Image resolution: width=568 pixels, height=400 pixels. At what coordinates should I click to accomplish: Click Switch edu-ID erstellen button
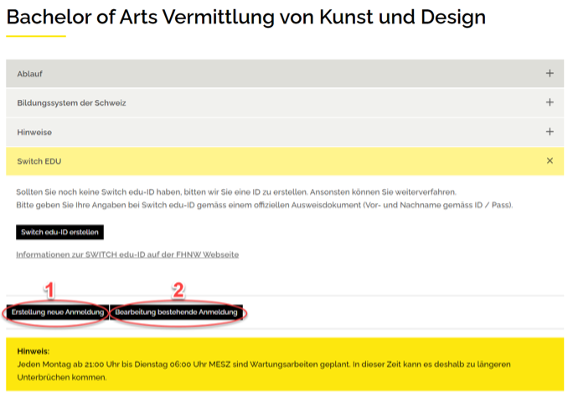(x=60, y=232)
